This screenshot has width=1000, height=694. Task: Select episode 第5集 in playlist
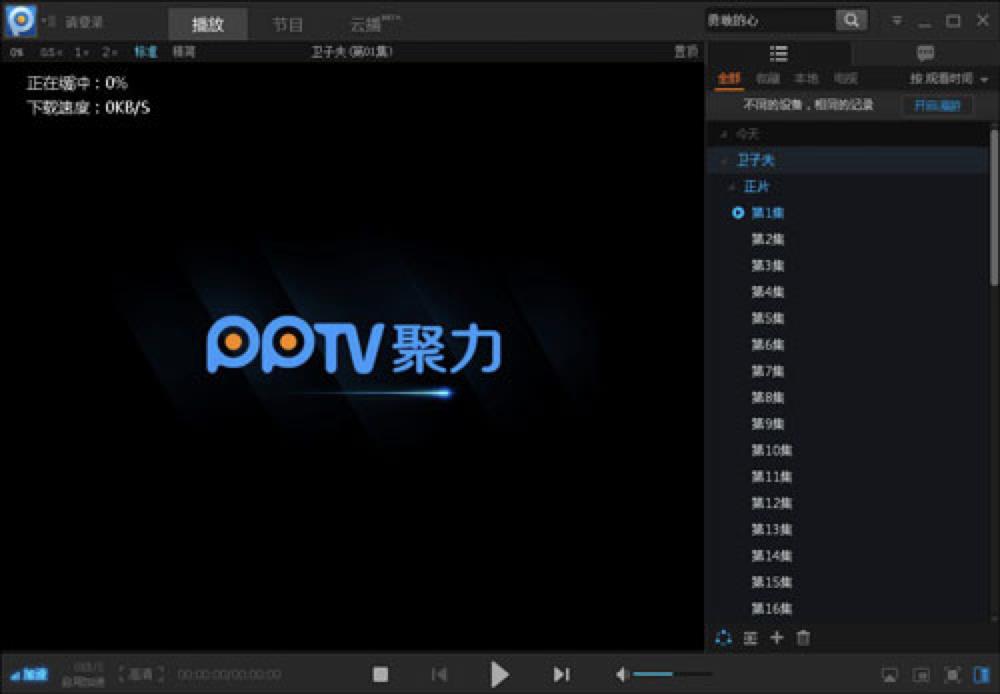click(768, 318)
